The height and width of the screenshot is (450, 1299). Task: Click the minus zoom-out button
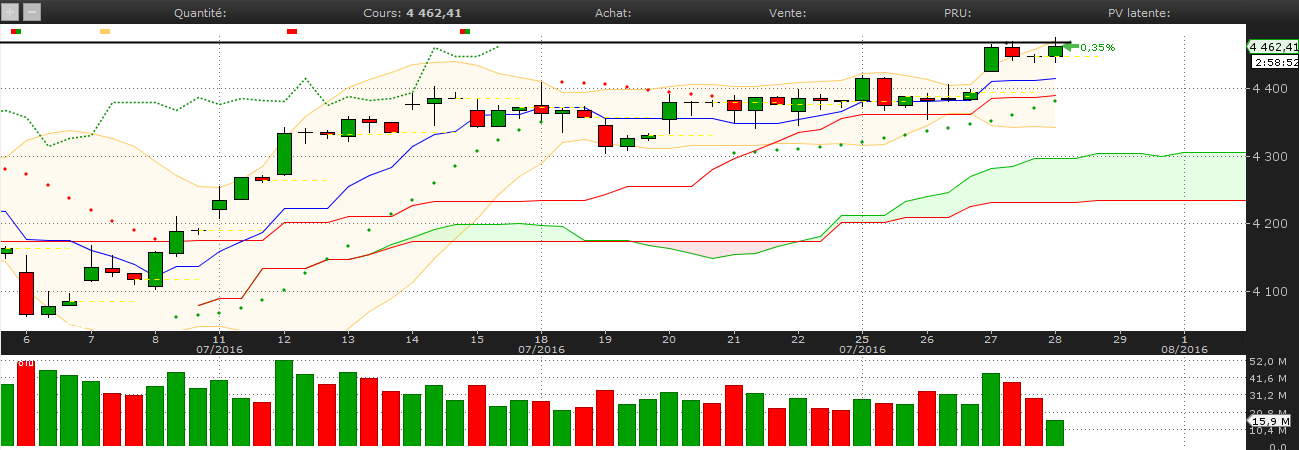[x=31, y=13]
